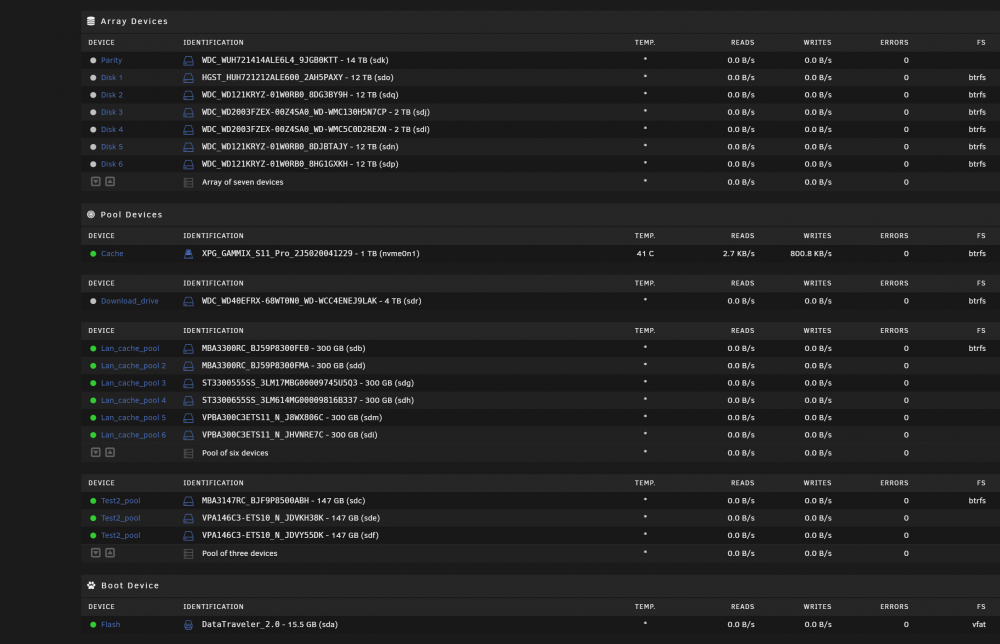Click the 41 C cache temperature value

click(x=645, y=254)
